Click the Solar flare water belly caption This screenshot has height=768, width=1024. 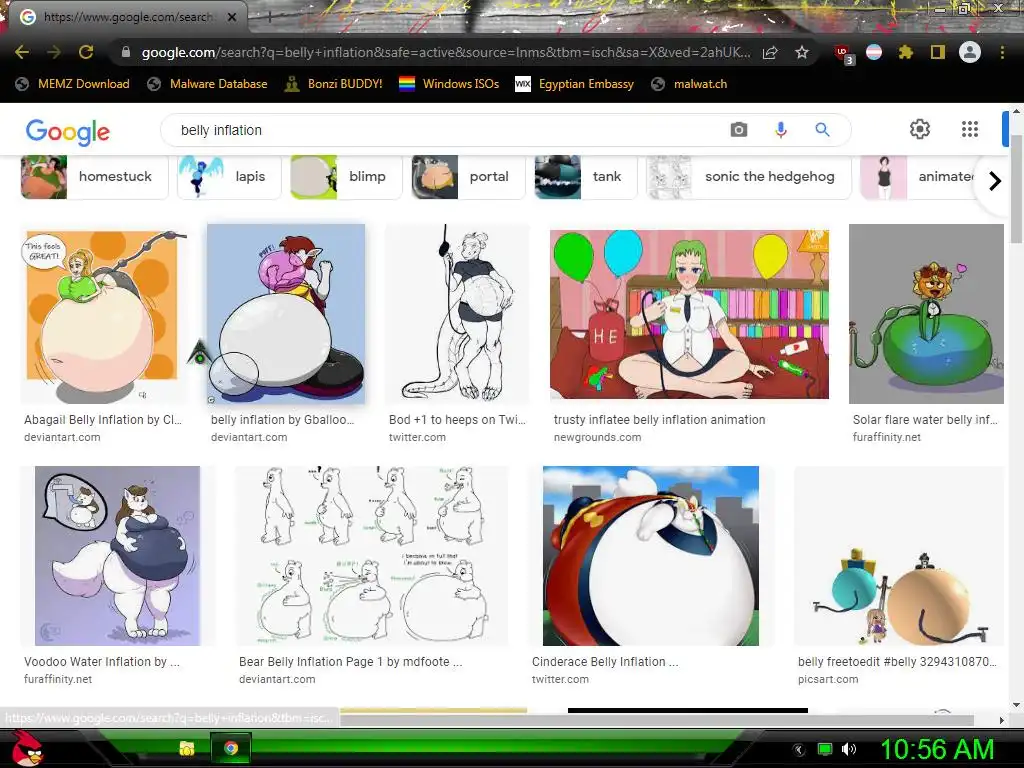pyautogui.click(x=925, y=419)
